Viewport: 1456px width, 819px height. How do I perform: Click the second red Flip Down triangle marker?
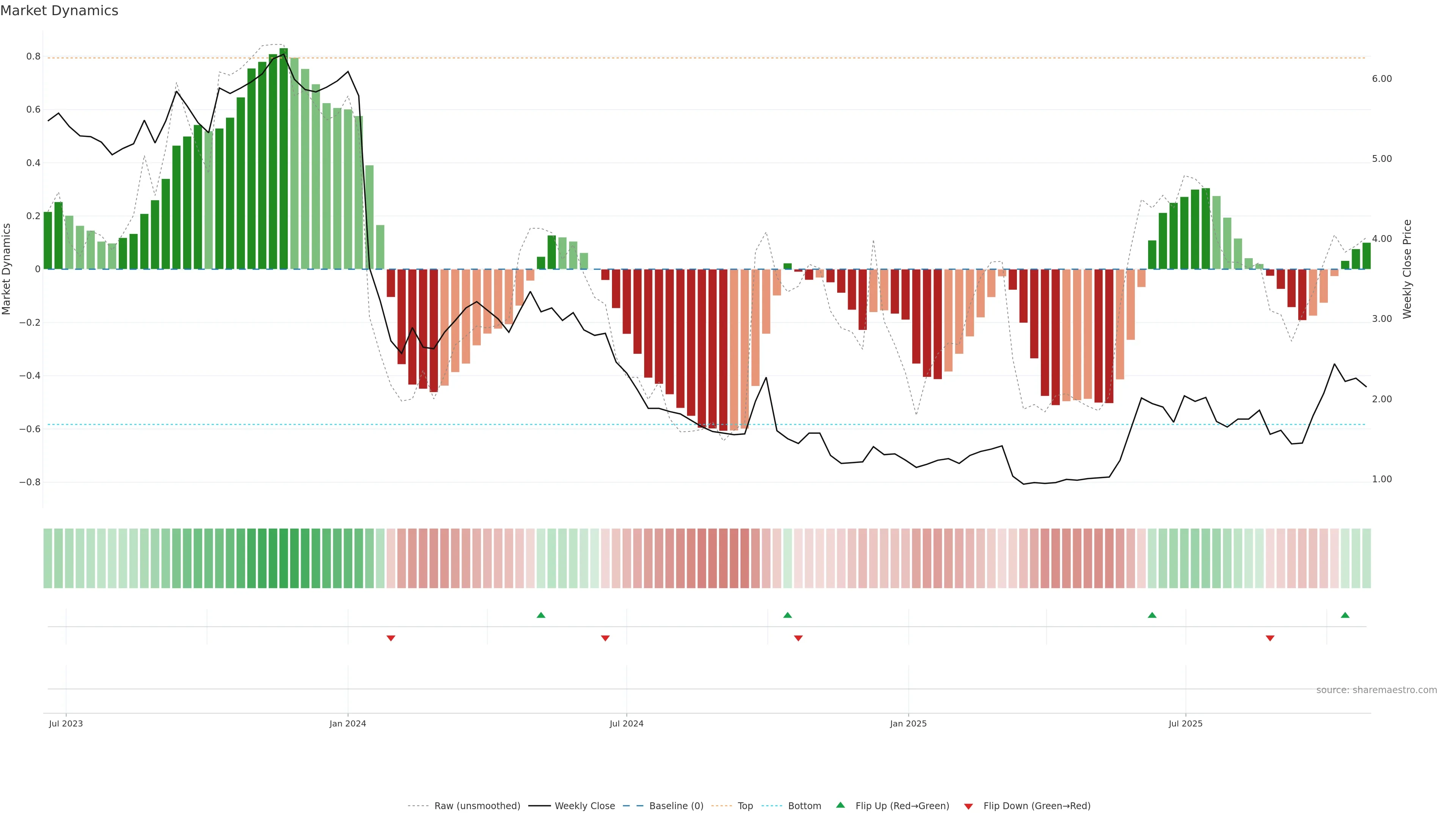click(606, 638)
